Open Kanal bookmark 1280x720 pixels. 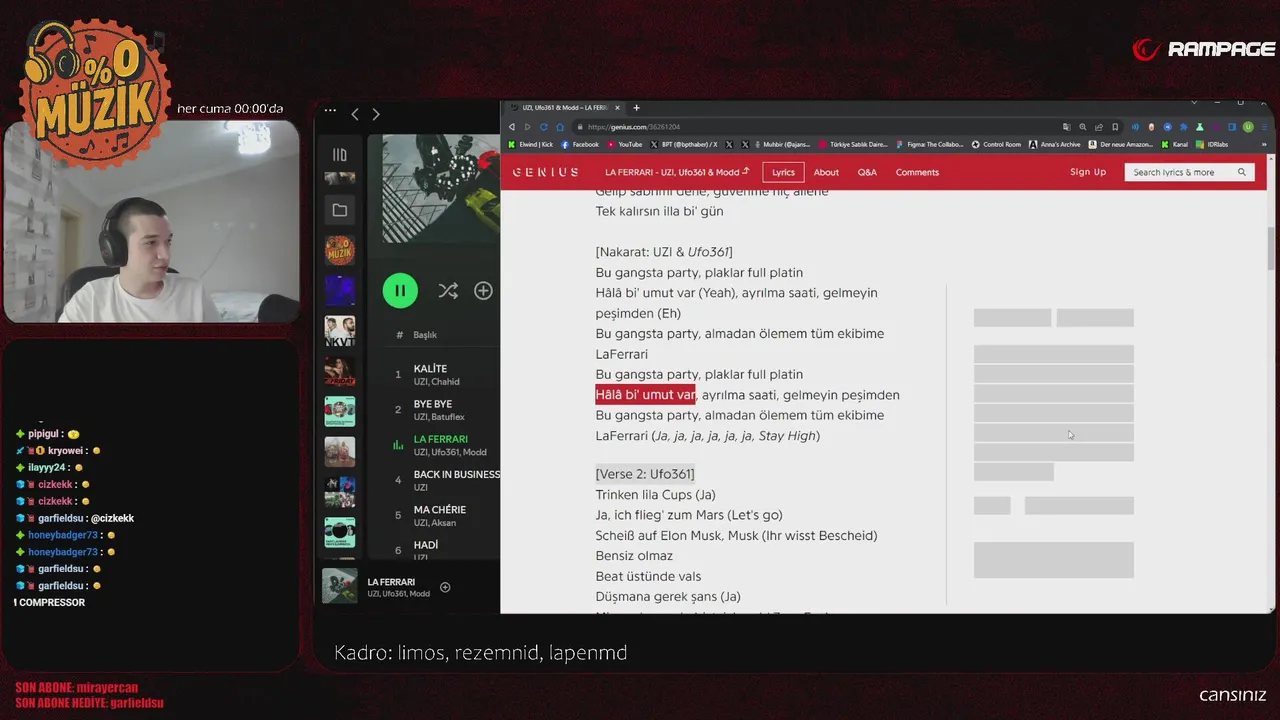[1174, 144]
